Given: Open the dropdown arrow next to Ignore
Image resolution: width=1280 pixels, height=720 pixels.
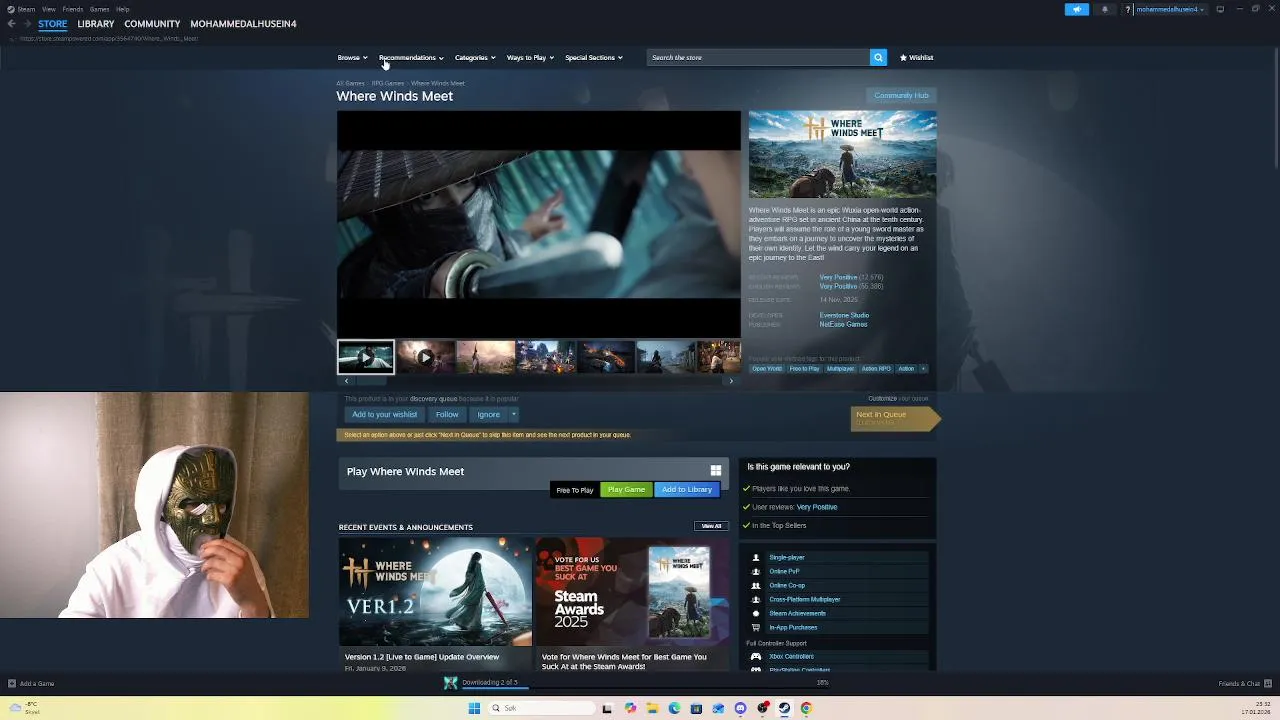Looking at the screenshot, I should click(513, 414).
